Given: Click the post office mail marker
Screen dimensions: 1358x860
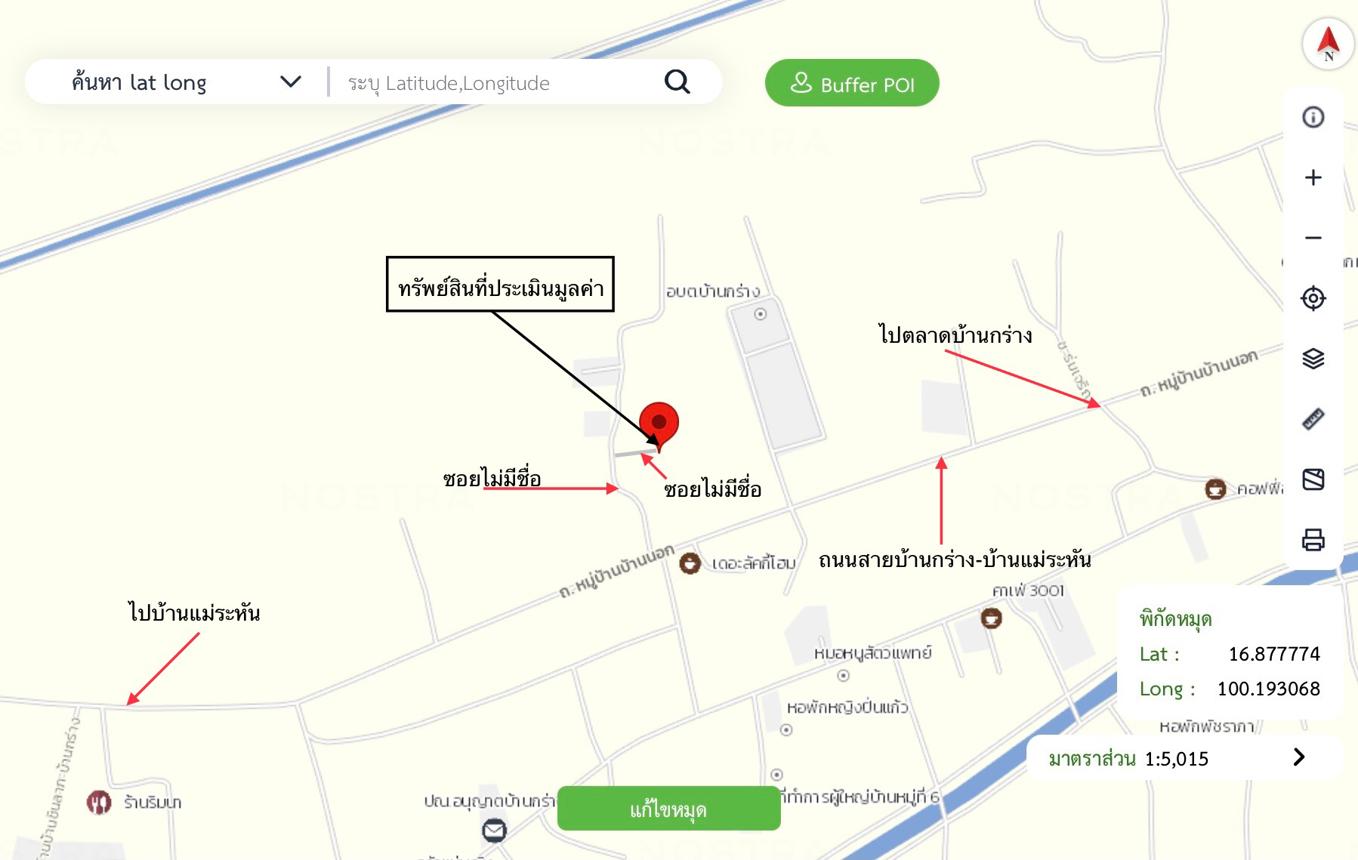Looking at the screenshot, I should pyautogui.click(x=494, y=830).
